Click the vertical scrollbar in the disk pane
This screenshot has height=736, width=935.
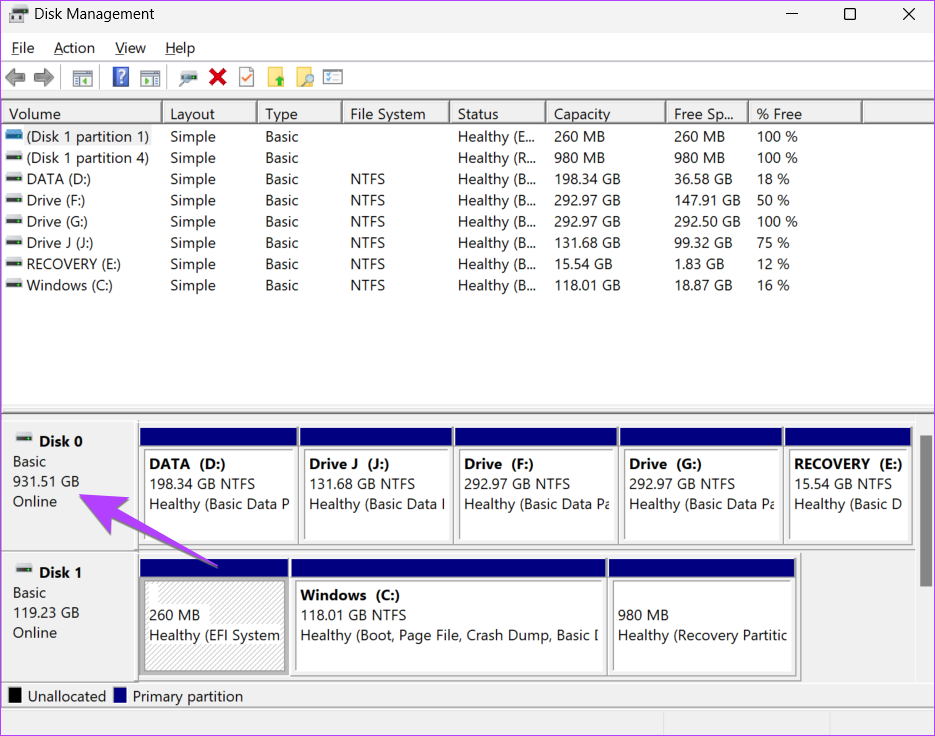pos(926,510)
